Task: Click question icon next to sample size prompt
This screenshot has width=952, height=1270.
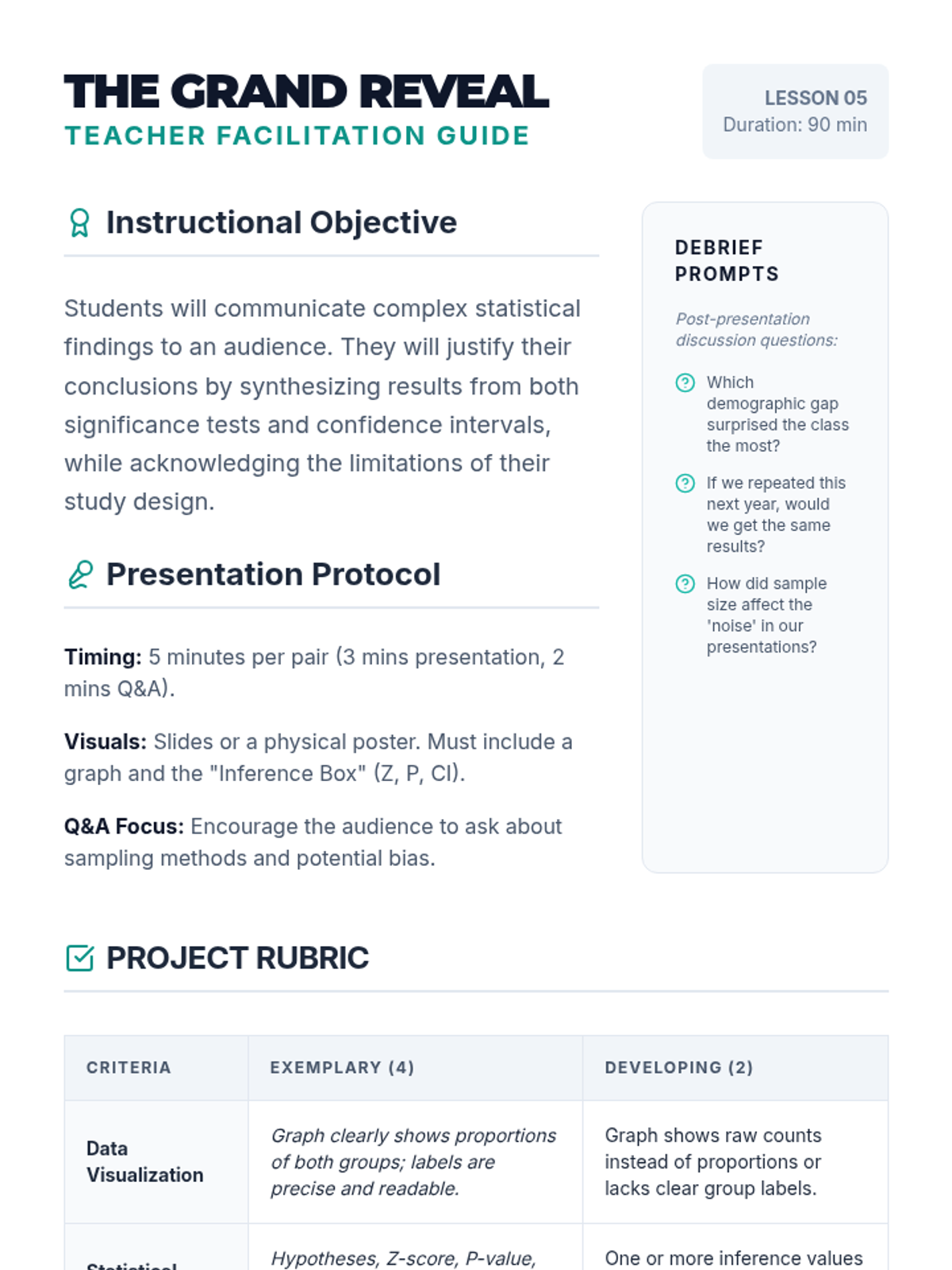Action: [x=685, y=584]
